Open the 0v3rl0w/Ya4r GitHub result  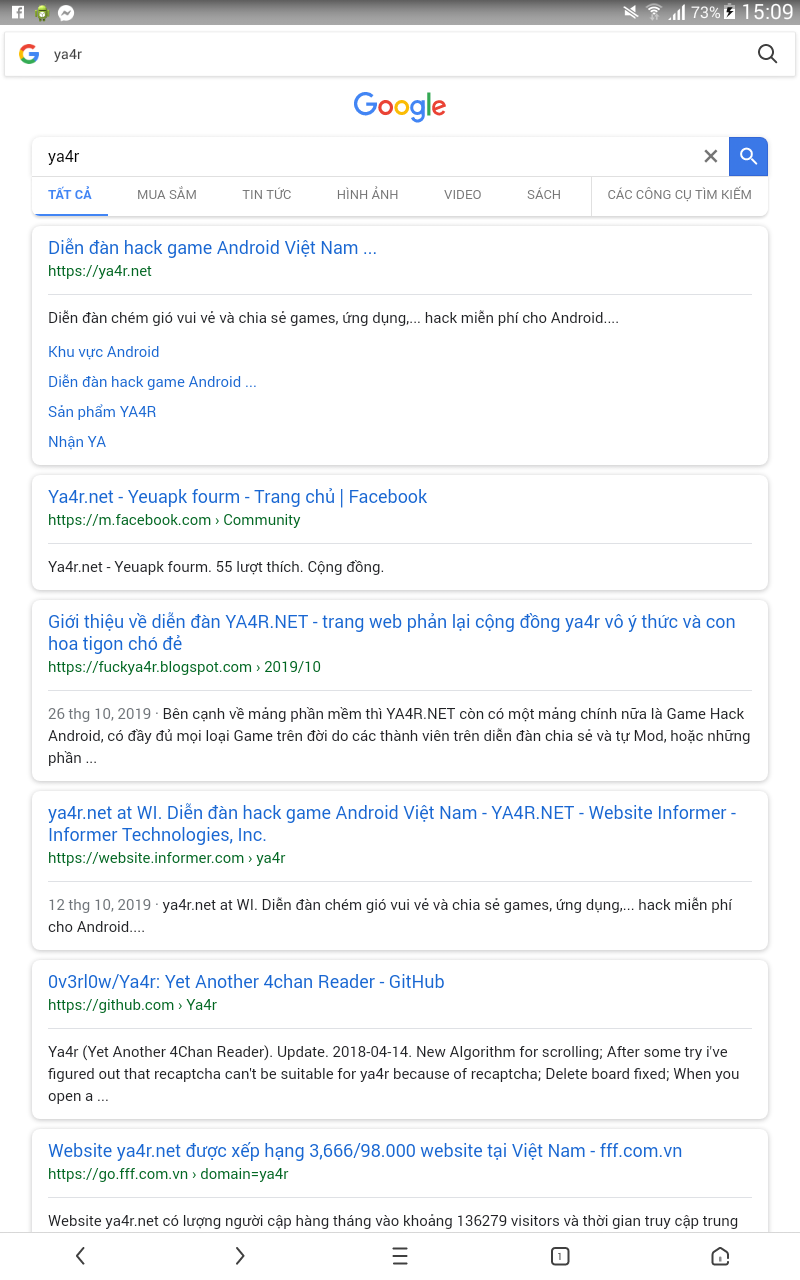246,982
